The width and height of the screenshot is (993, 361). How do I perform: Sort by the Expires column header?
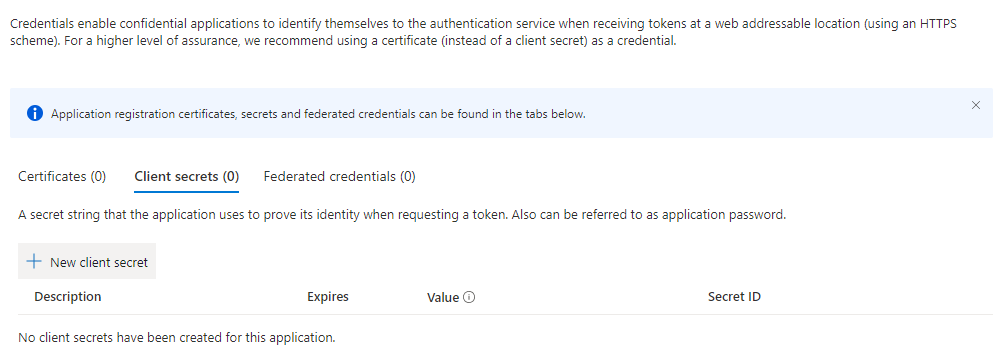(x=328, y=296)
